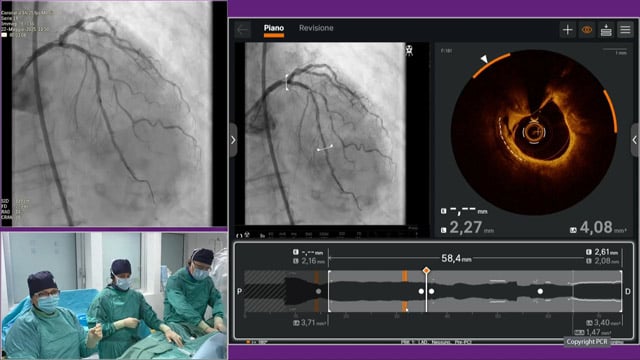Expand the left side panel chevron

pos(233,140)
